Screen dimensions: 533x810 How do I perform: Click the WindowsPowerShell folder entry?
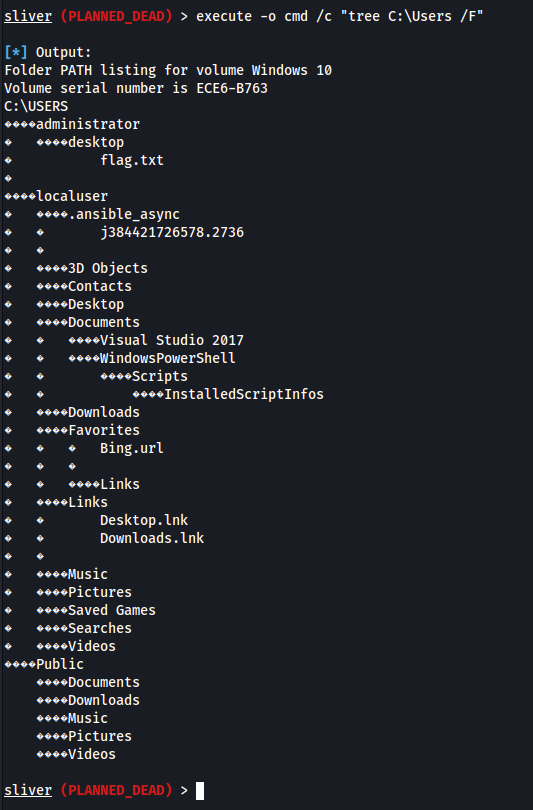click(167, 358)
